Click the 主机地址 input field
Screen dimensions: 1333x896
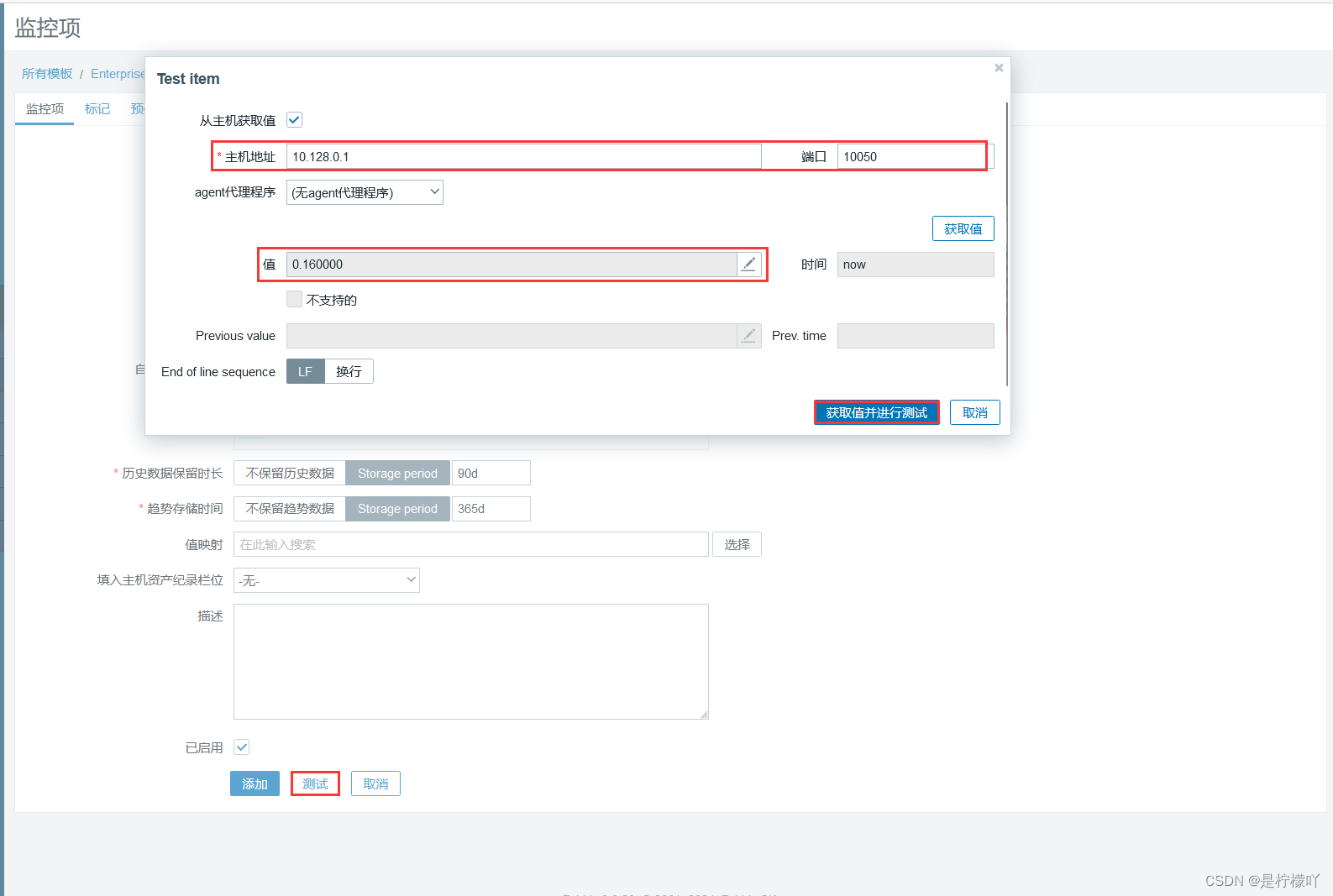(524, 157)
